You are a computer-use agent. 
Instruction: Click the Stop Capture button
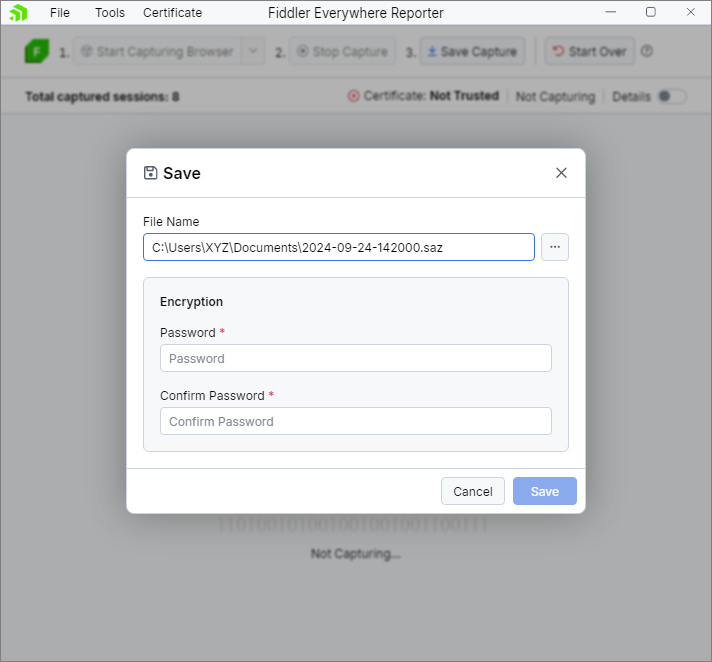(x=343, y=51)
